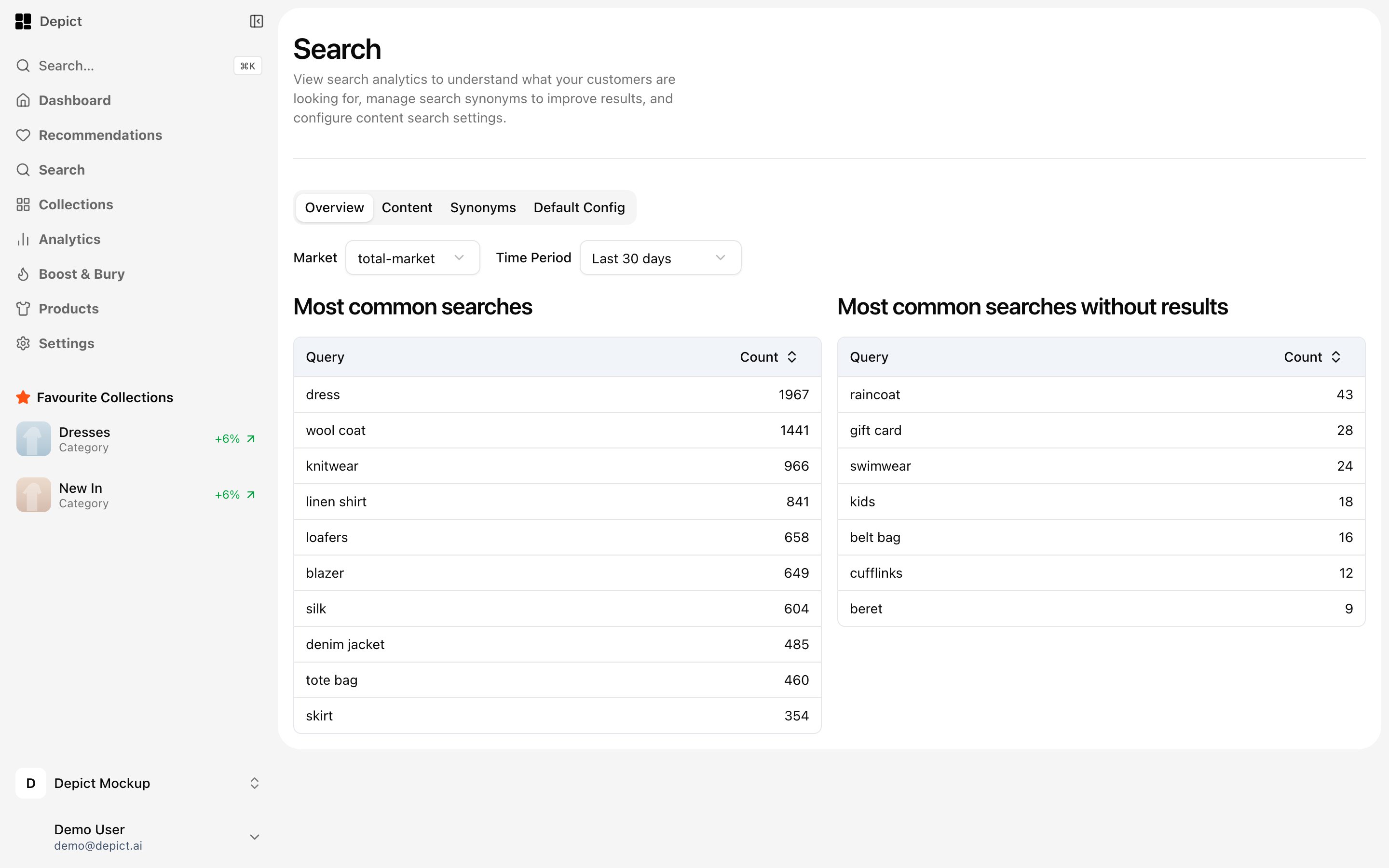This screenshot has height=868, width=1389.
Task: Click the 'raincoat' no-results row
Action: (1101, 394)
